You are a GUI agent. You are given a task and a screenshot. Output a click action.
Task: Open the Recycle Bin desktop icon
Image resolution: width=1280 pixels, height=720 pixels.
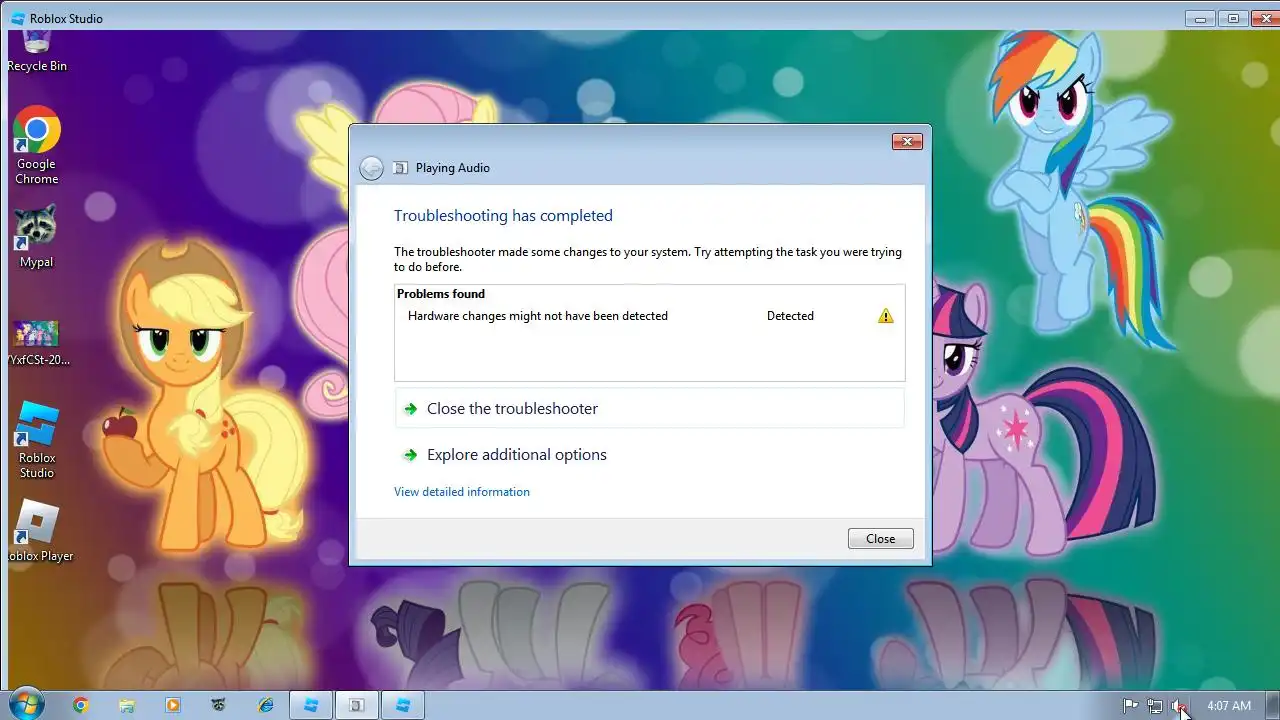tap(37, 50)
